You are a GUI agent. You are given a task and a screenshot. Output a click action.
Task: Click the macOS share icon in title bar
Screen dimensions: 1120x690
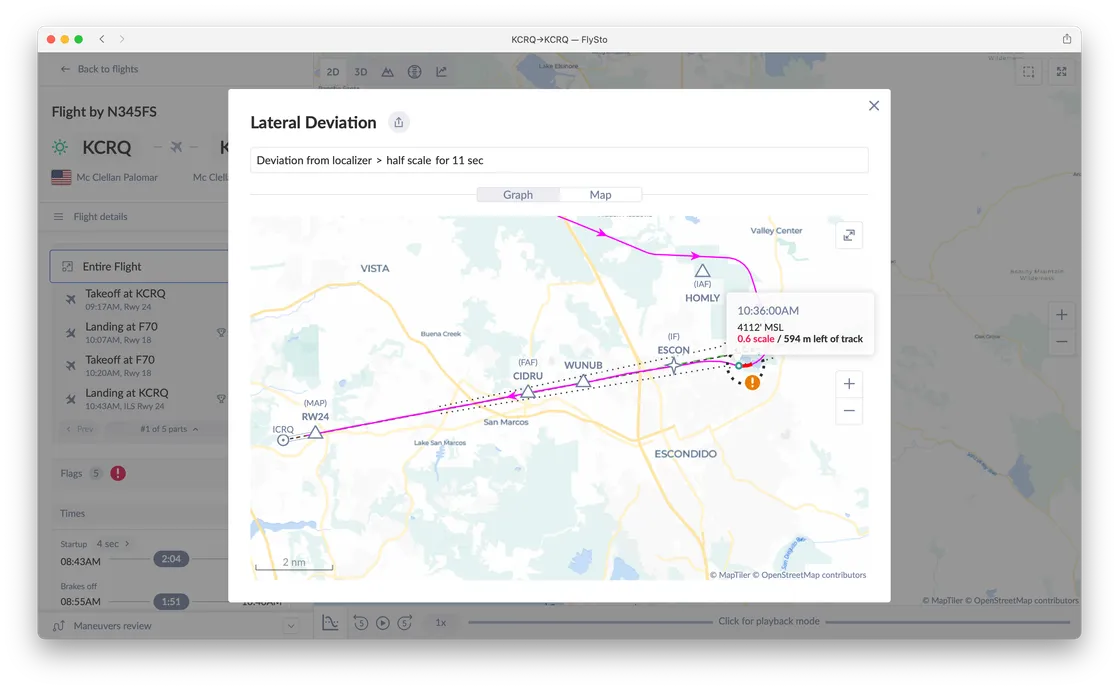click(x=1066, y=39)
